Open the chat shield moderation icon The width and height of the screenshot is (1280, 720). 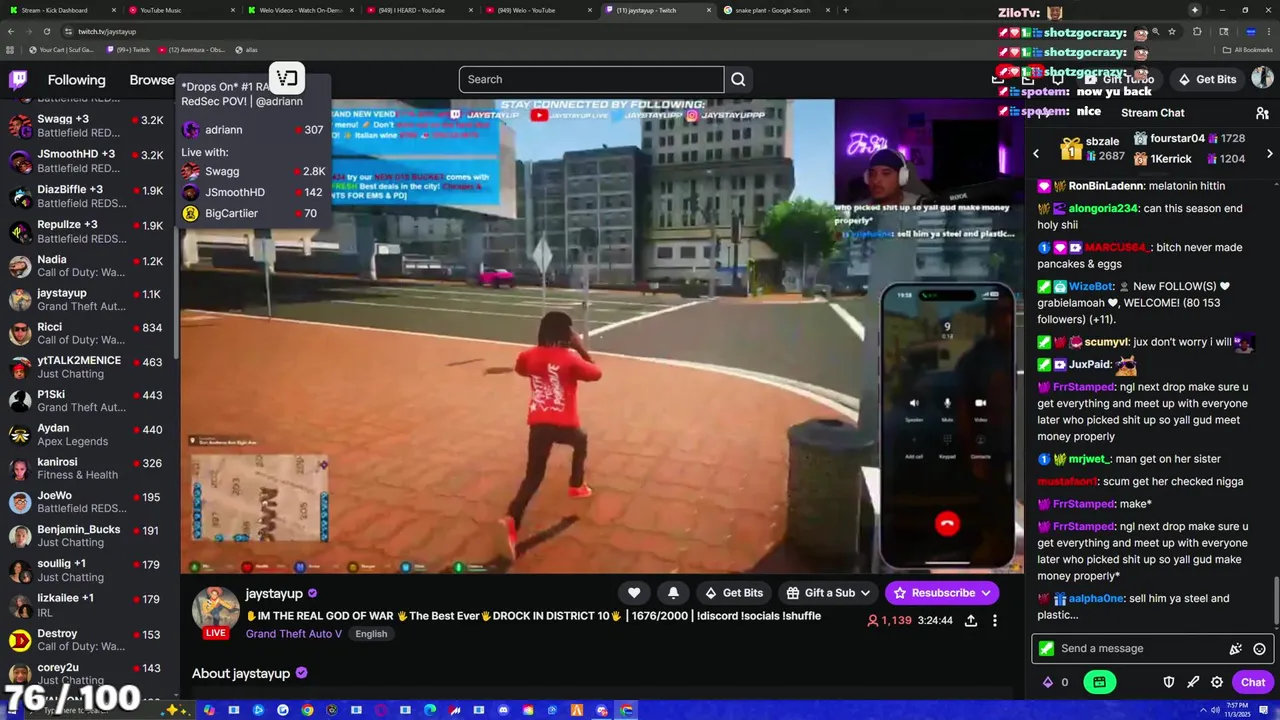[1169, 682]
